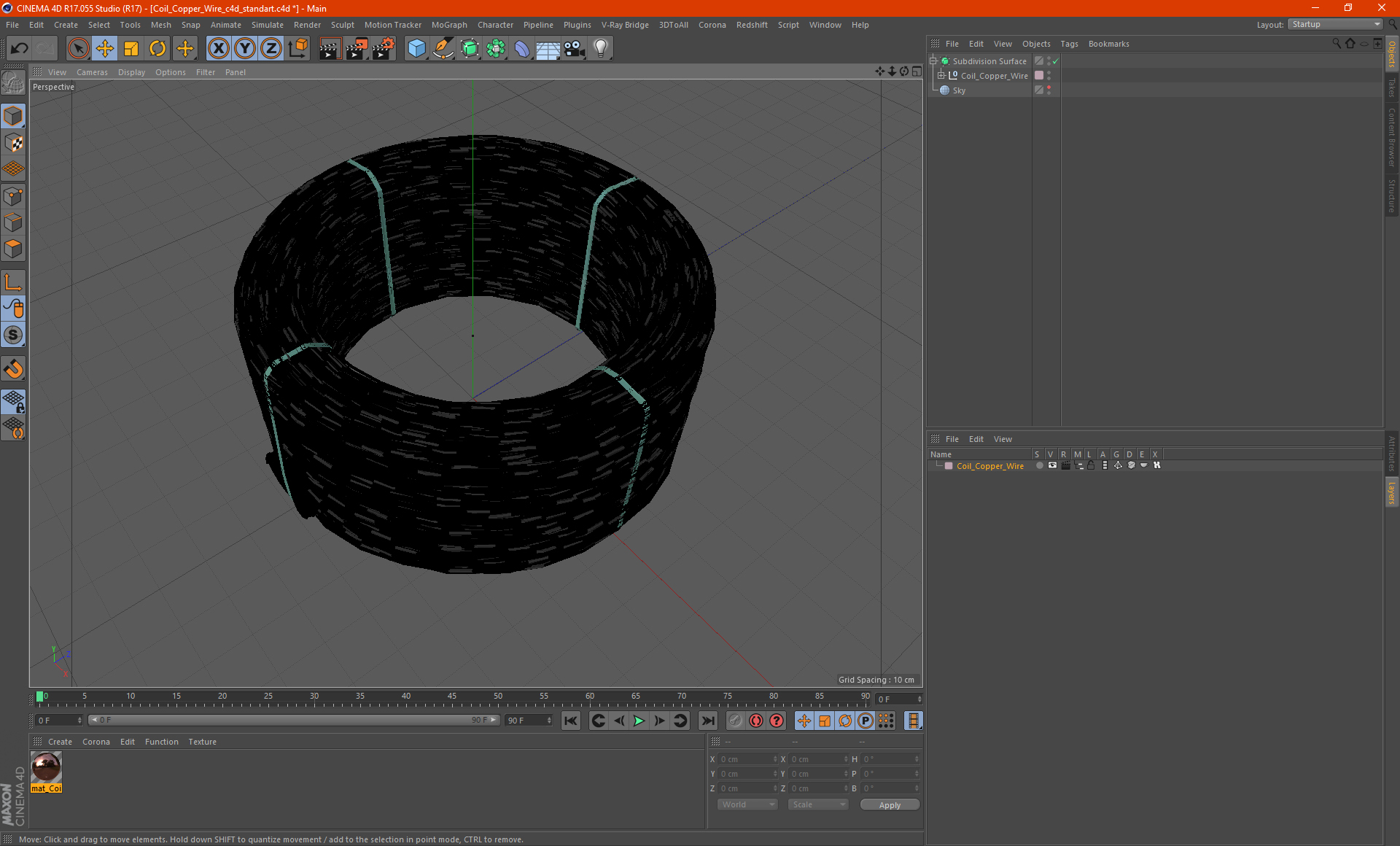Viewport: 1400px width, 846px height.
Task: Toggle the Y axis lock
Action: [245, 49]
